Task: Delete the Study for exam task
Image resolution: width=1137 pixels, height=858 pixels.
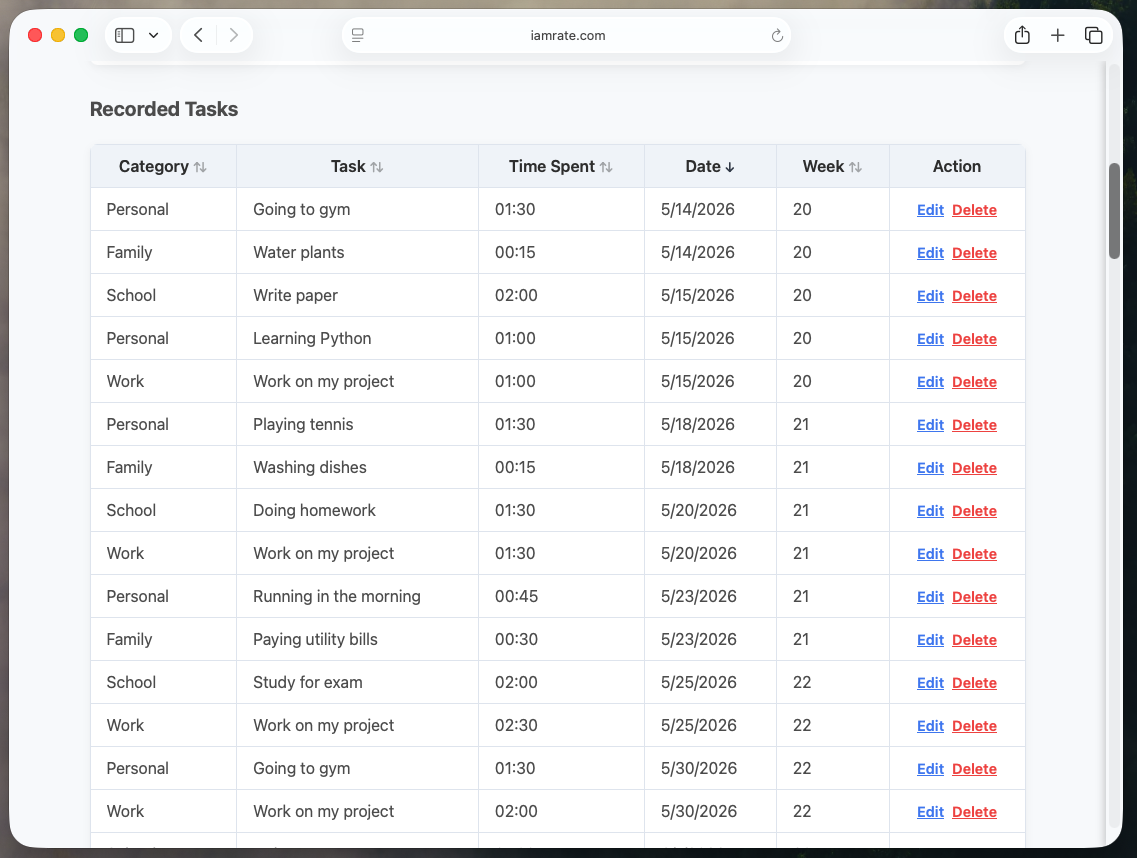Action: [974, 683]
